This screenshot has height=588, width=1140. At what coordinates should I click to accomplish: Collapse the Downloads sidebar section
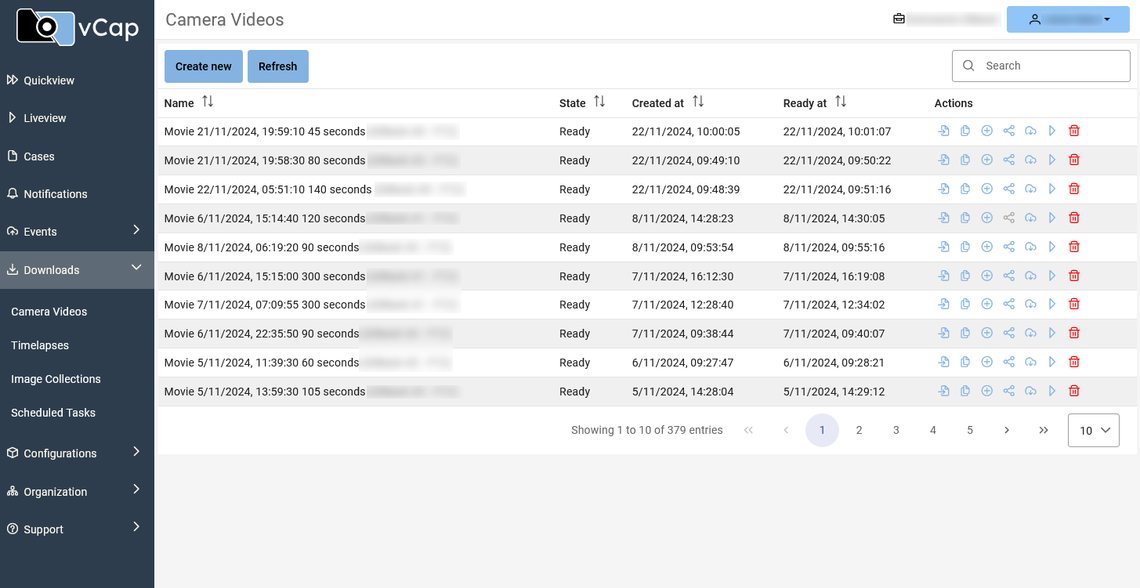(53, 269)
